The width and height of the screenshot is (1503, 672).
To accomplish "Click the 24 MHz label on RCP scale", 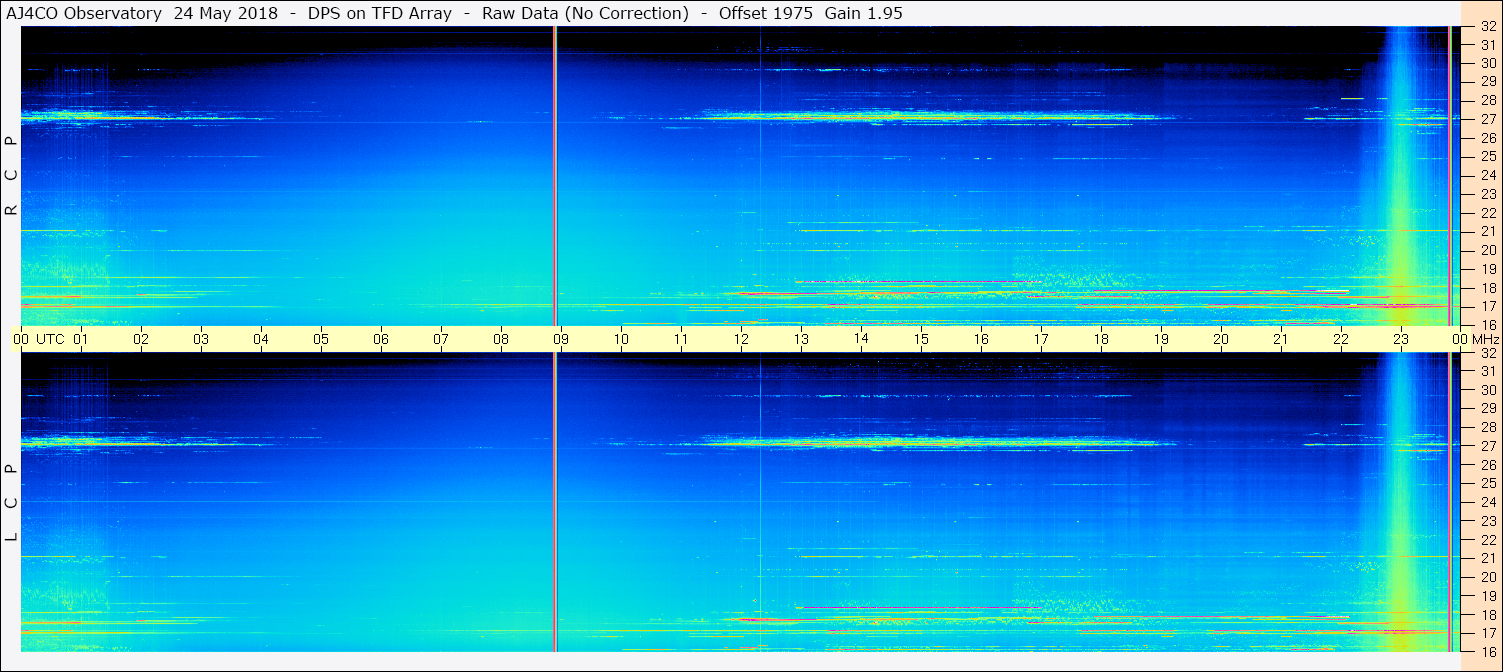I will click(1488, 176).
